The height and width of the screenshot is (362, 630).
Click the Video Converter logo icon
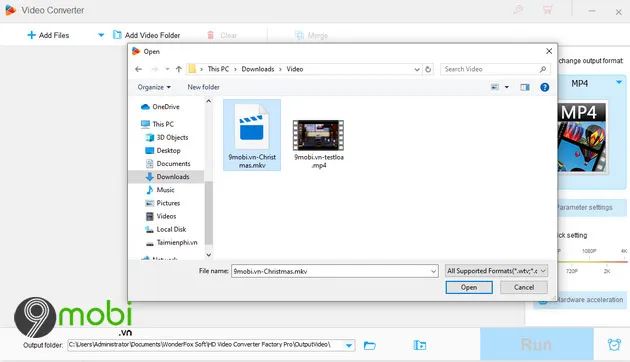[10, 10]
